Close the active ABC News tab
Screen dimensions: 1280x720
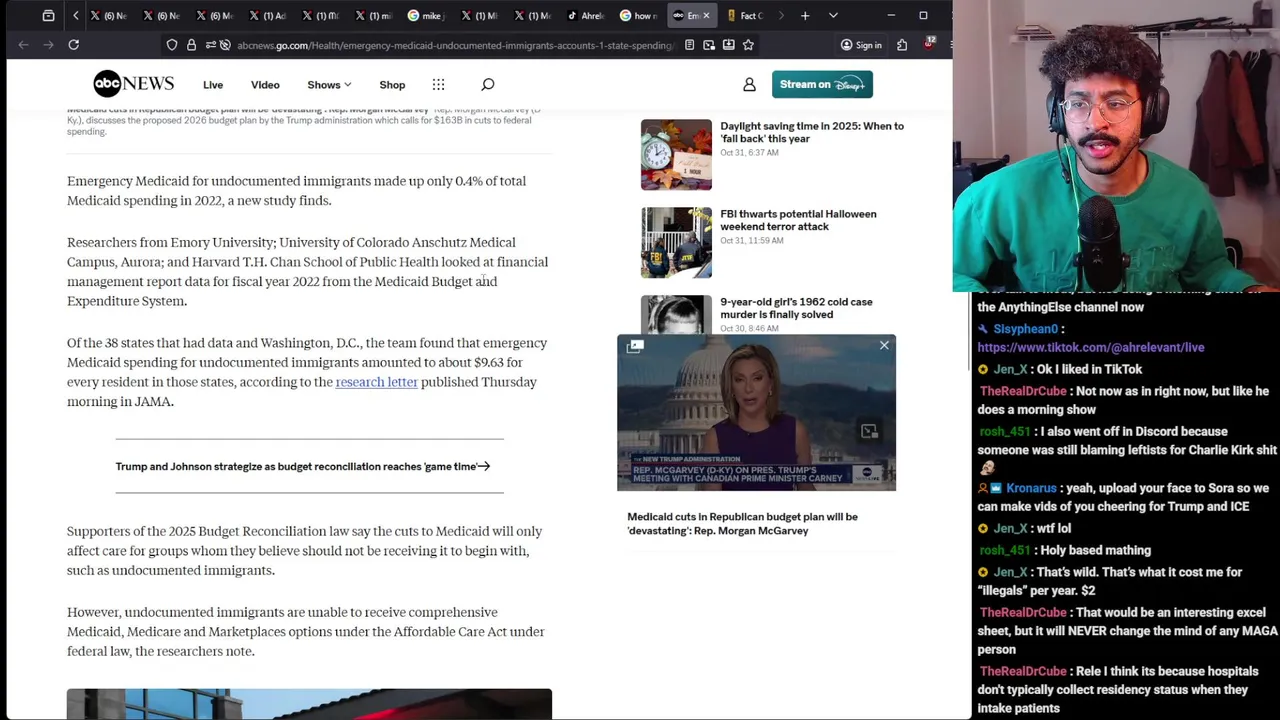point(706,16)
